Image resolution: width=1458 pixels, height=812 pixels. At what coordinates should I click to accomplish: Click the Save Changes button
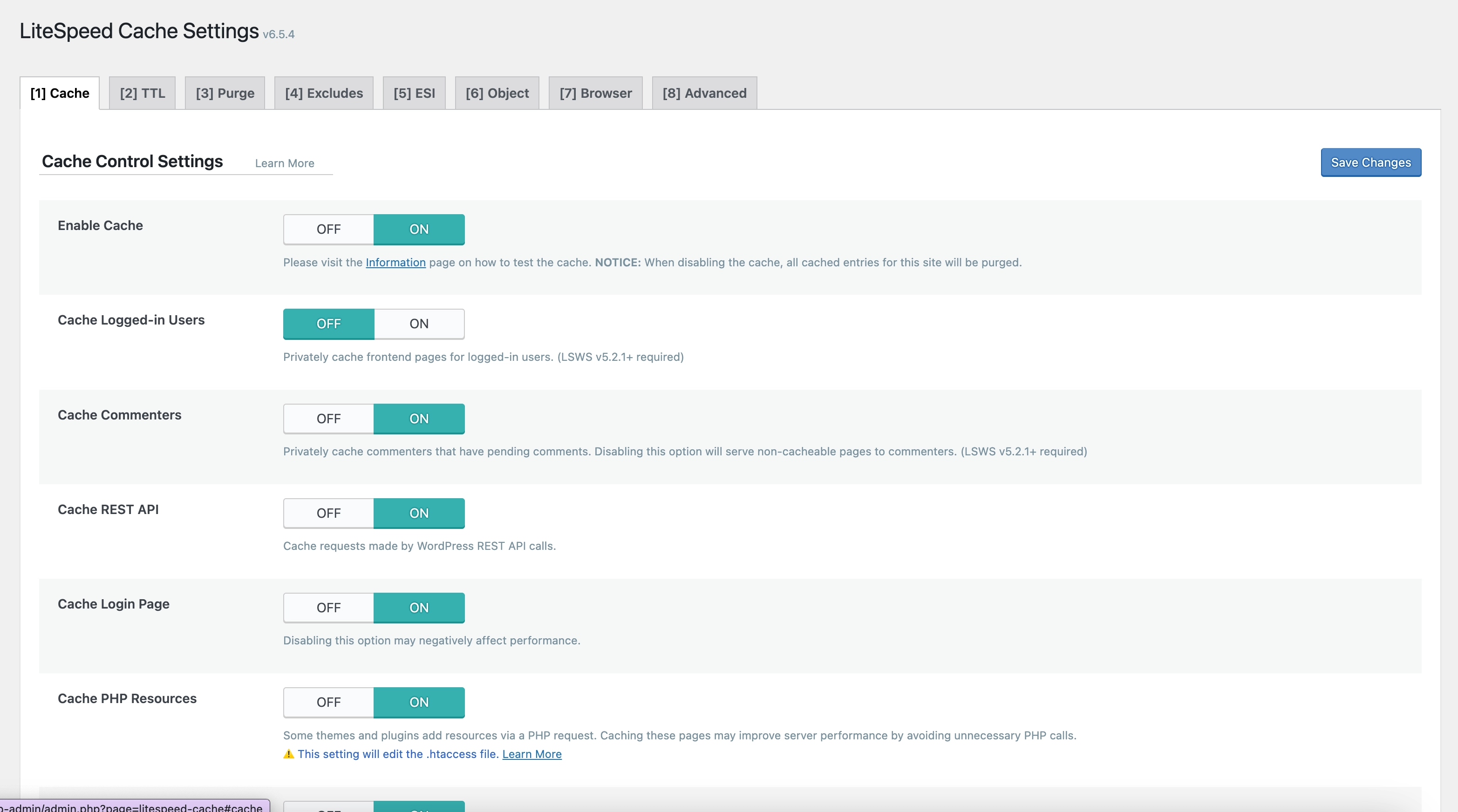tap(1371, 162)
